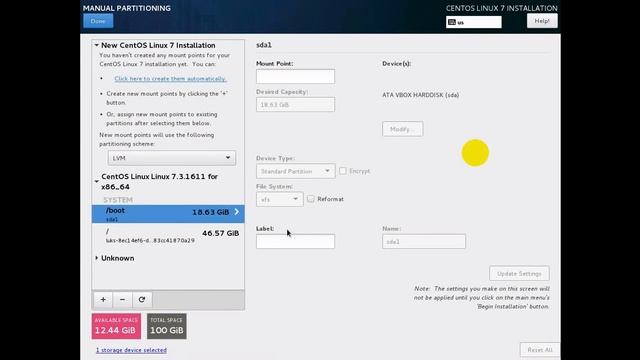
Task: Enable the Encrypt checkbox
Action: pyautogui.click(x=343, y=171)
